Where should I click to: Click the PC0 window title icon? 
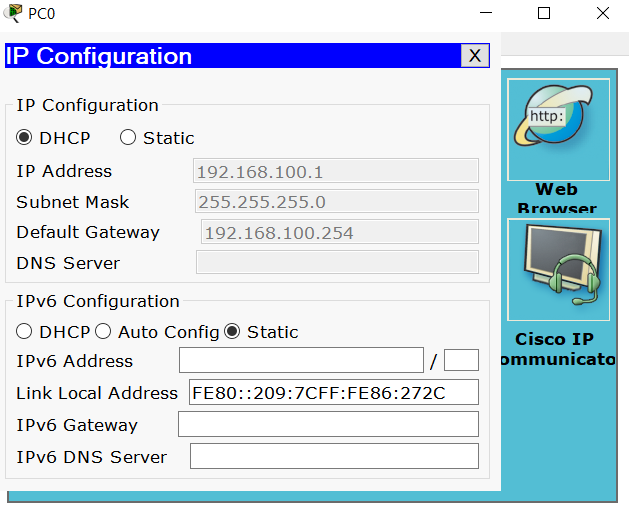pyautogui.click(x=13, y=13)
